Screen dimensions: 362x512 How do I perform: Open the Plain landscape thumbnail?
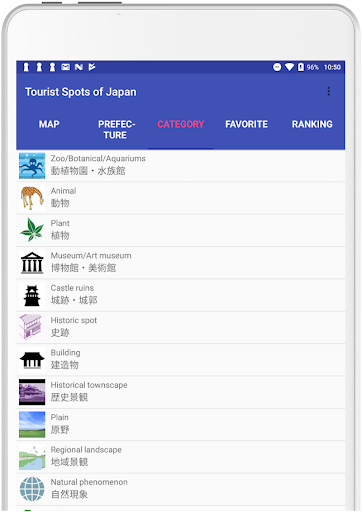[x=32, y=424]
